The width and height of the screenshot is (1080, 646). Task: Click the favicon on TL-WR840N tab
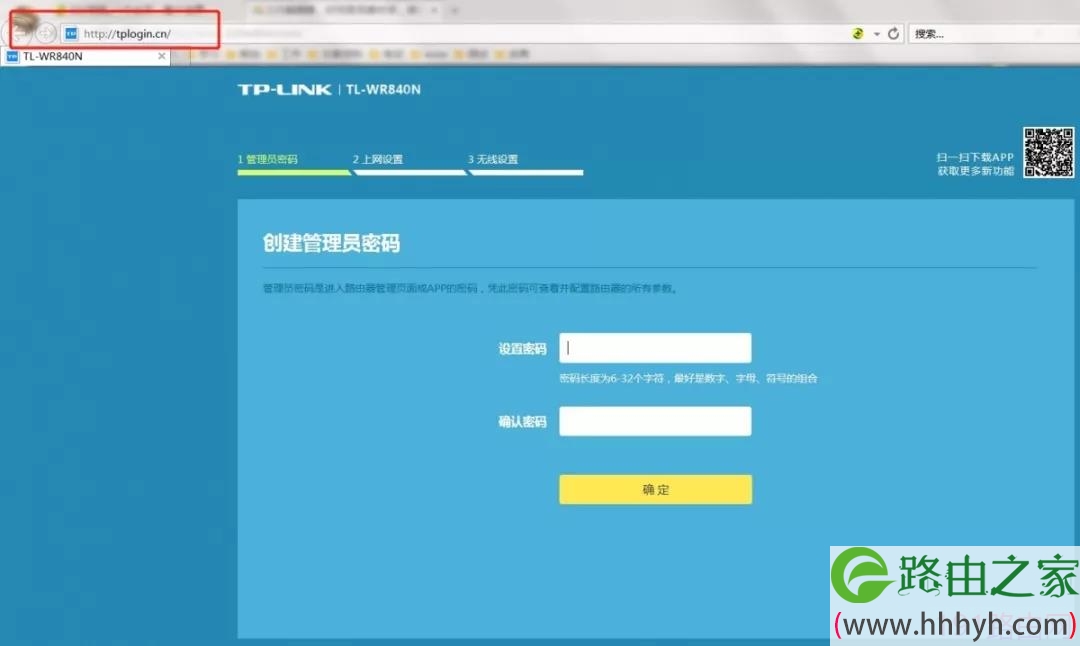(12, 56)
